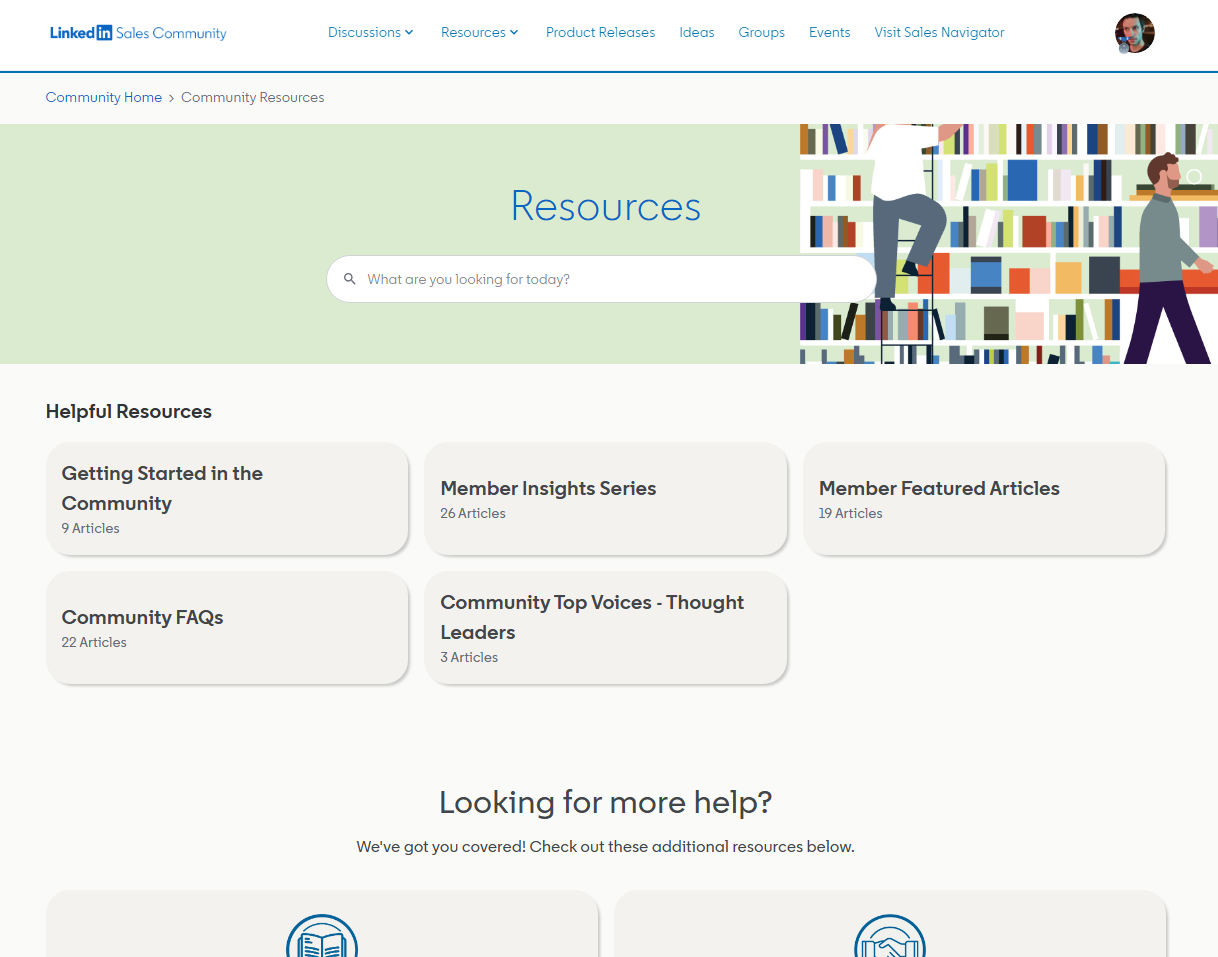This screenshot has height=957, width=1218.
Task: Select Events in the top navigation
Action: [829, 32]
